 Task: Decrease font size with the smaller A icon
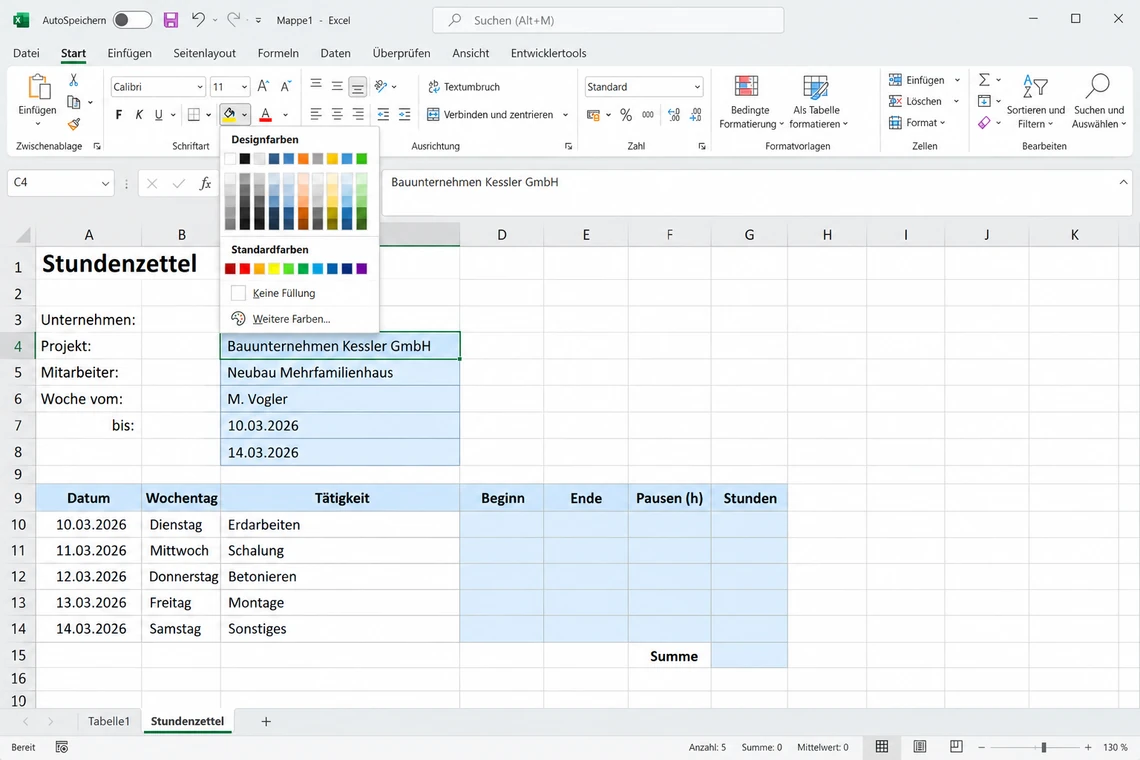[286, 87]
